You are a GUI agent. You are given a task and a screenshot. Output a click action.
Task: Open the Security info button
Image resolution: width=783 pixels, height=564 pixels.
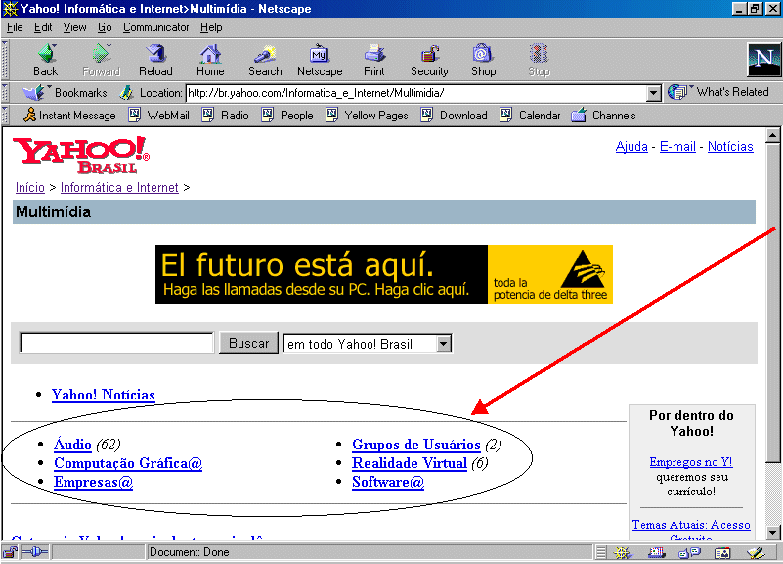(429, 60)
